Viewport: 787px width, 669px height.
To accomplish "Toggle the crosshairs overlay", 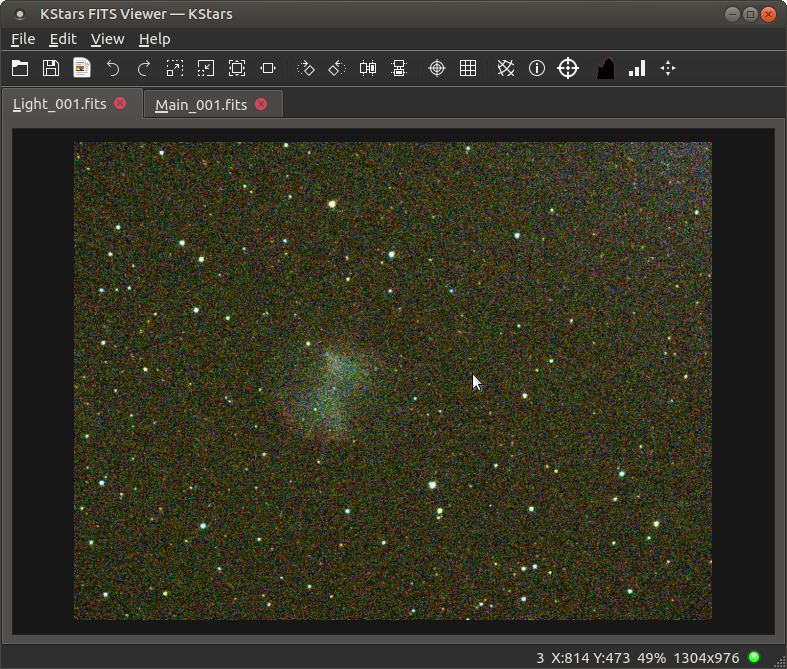I will pyautogui.click(x=437, y=68).
